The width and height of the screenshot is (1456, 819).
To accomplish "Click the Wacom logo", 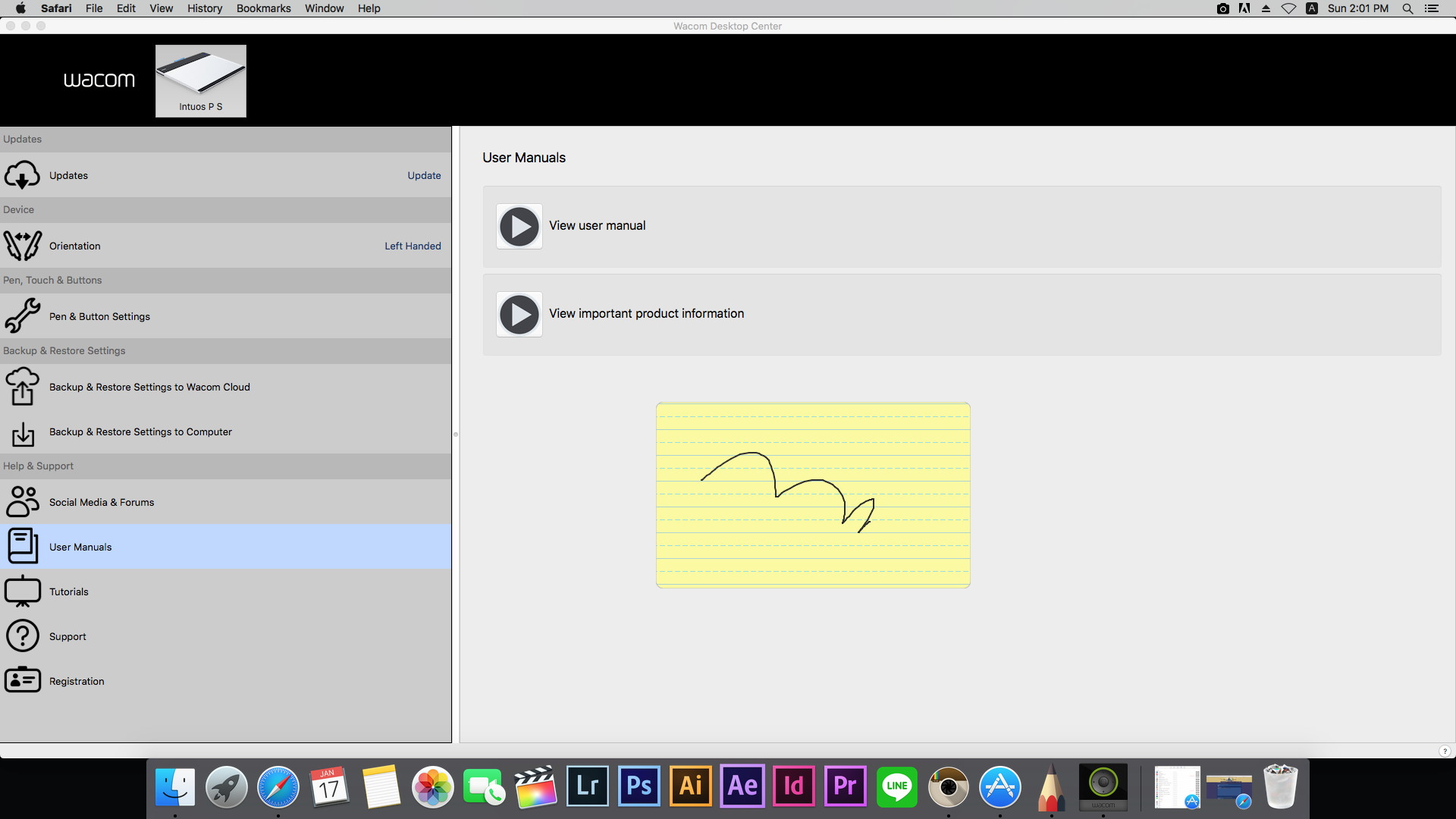I will click(x=99, y=80).
